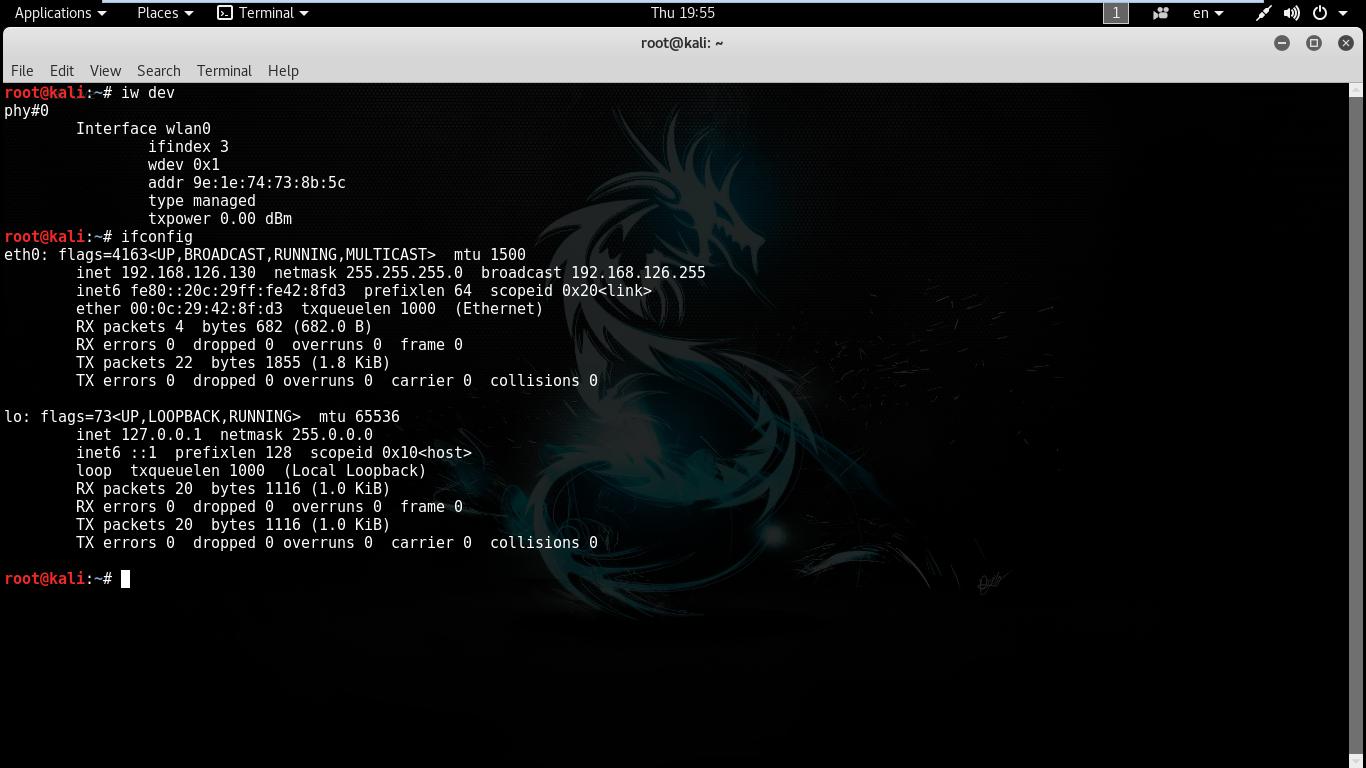
Task: Close the root@kali terminal window
Action: [x=1345, y=43]
